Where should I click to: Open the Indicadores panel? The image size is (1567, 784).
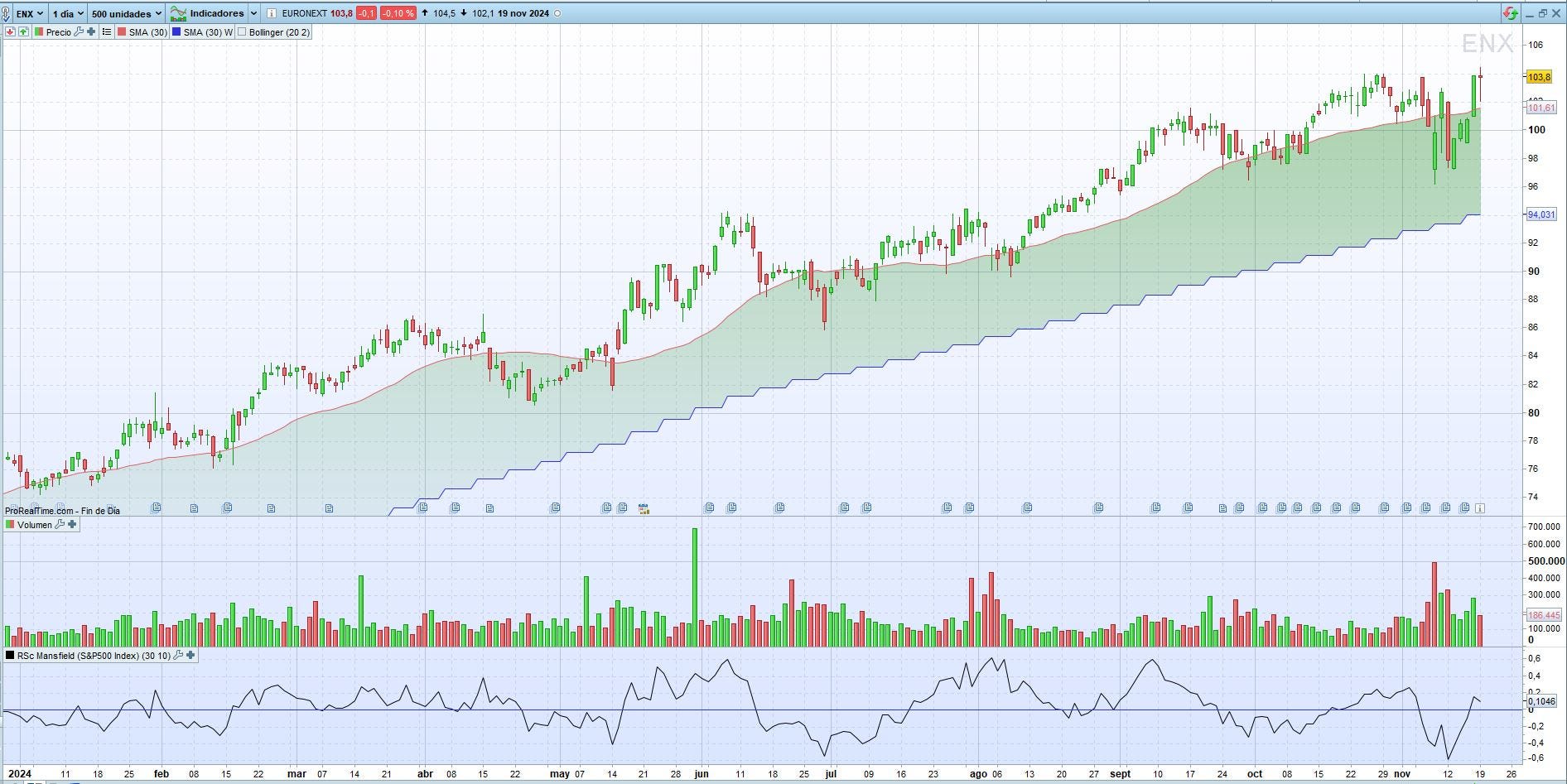[207, 13]
